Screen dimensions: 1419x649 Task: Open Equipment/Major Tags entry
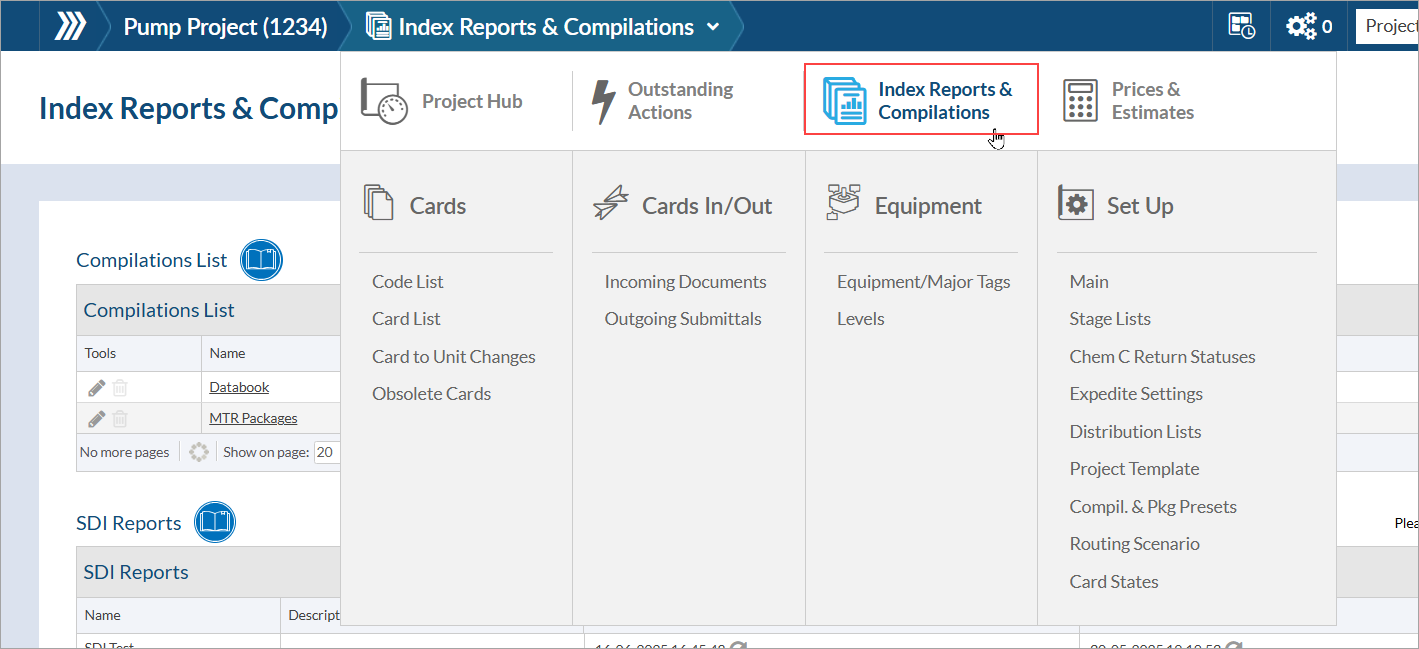[x=924, y=282]
